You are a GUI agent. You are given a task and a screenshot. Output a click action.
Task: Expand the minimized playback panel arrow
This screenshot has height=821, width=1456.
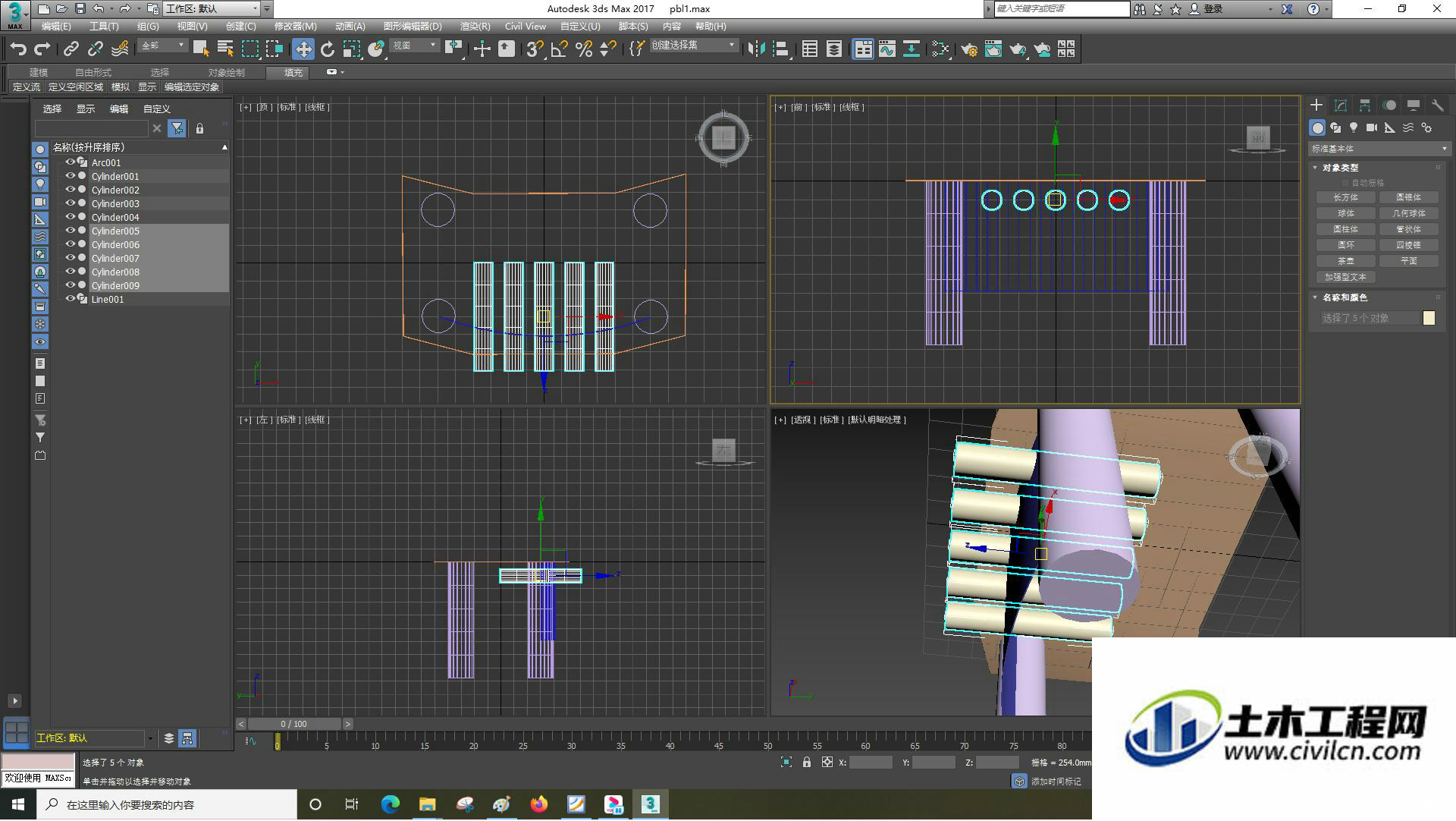click(14, 700)
